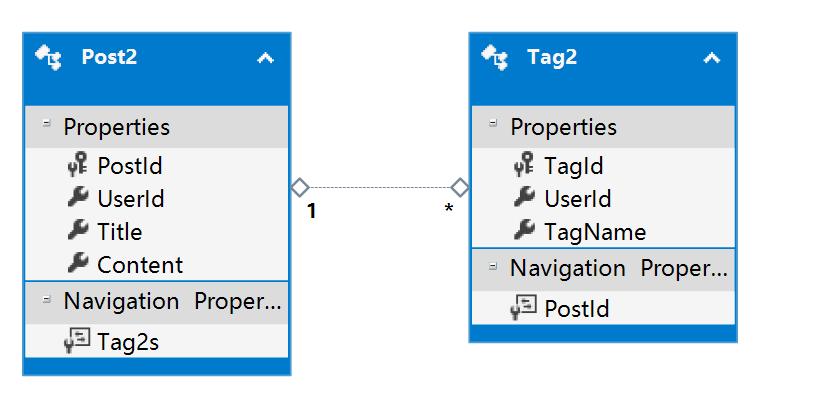Select the UserId property in Tag2
Screen dimensions: 820x406
[x=577, y=199]
